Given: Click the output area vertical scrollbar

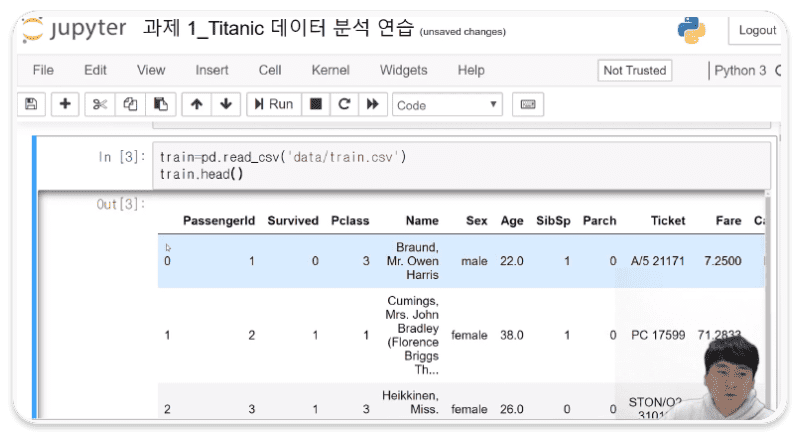Looking at the screenshot, I should point(767,305).
